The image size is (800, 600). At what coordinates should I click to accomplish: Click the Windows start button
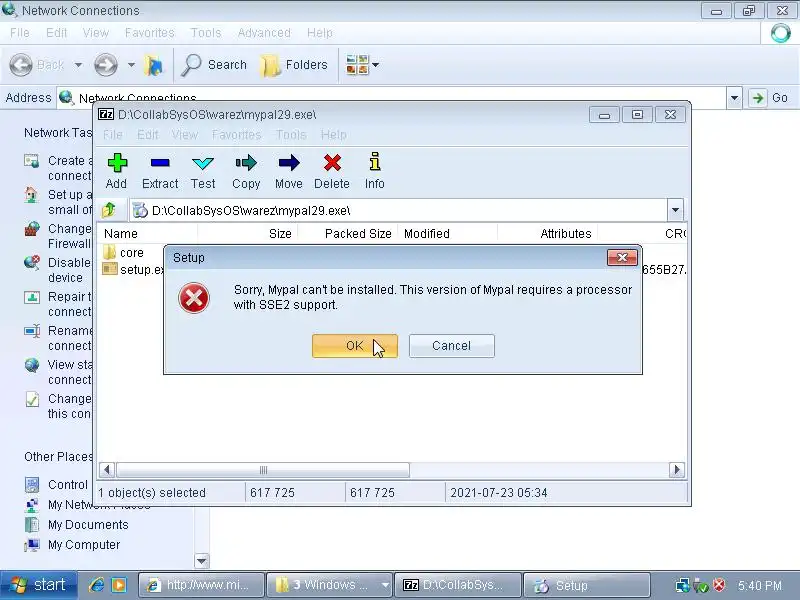click(38, 585)
